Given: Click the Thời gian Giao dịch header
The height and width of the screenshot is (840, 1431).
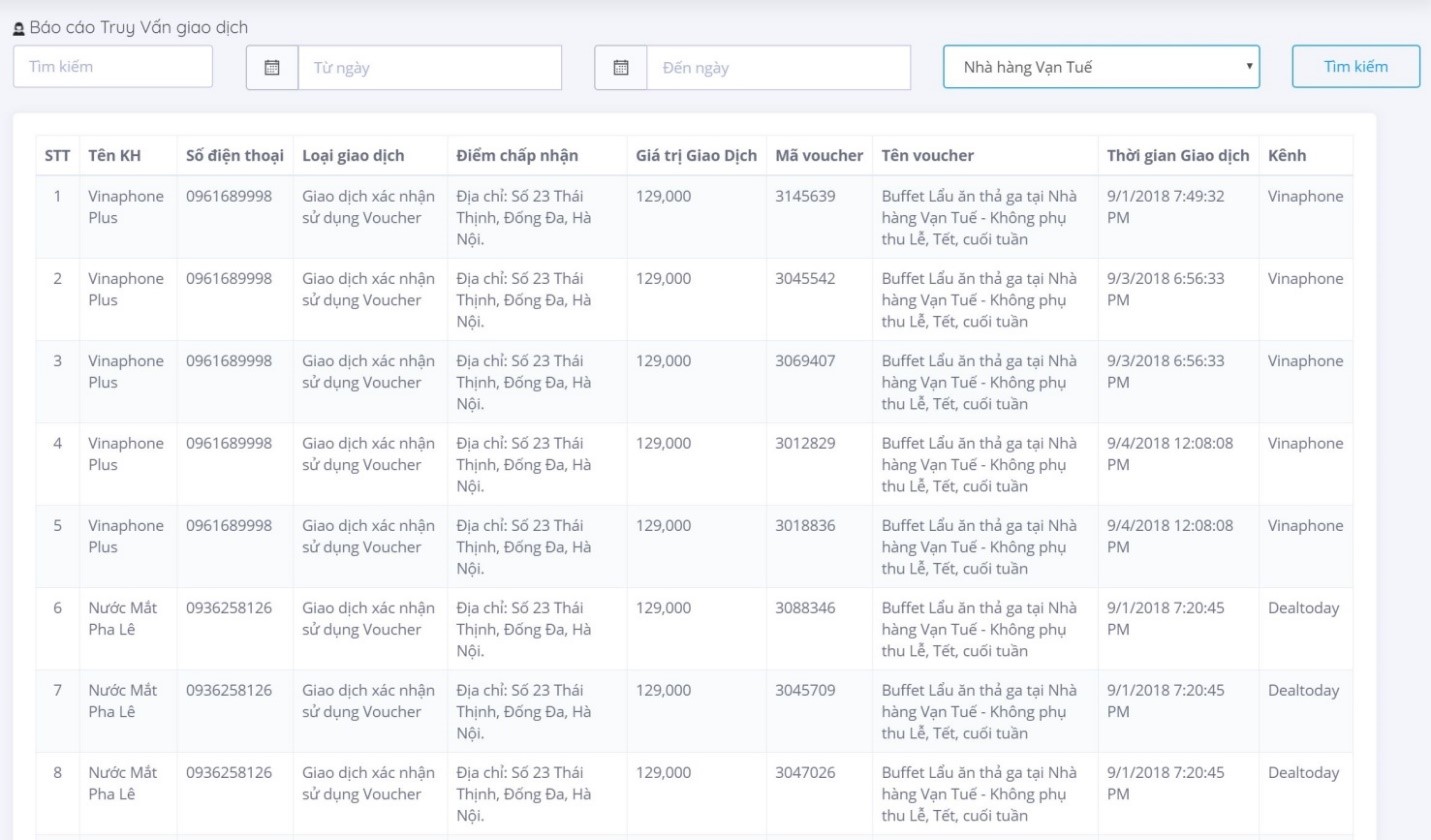Looking at the screenshot, I should (1178, 156).
